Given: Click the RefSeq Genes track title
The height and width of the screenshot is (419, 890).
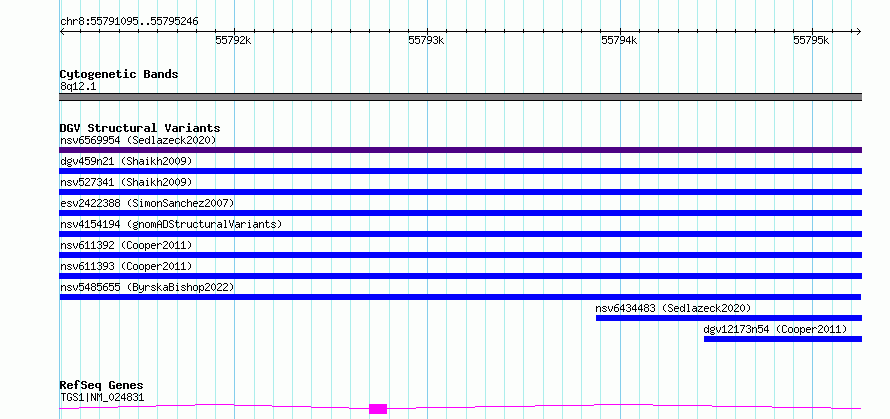Looking at the screenshot, I should click(101, 386).
